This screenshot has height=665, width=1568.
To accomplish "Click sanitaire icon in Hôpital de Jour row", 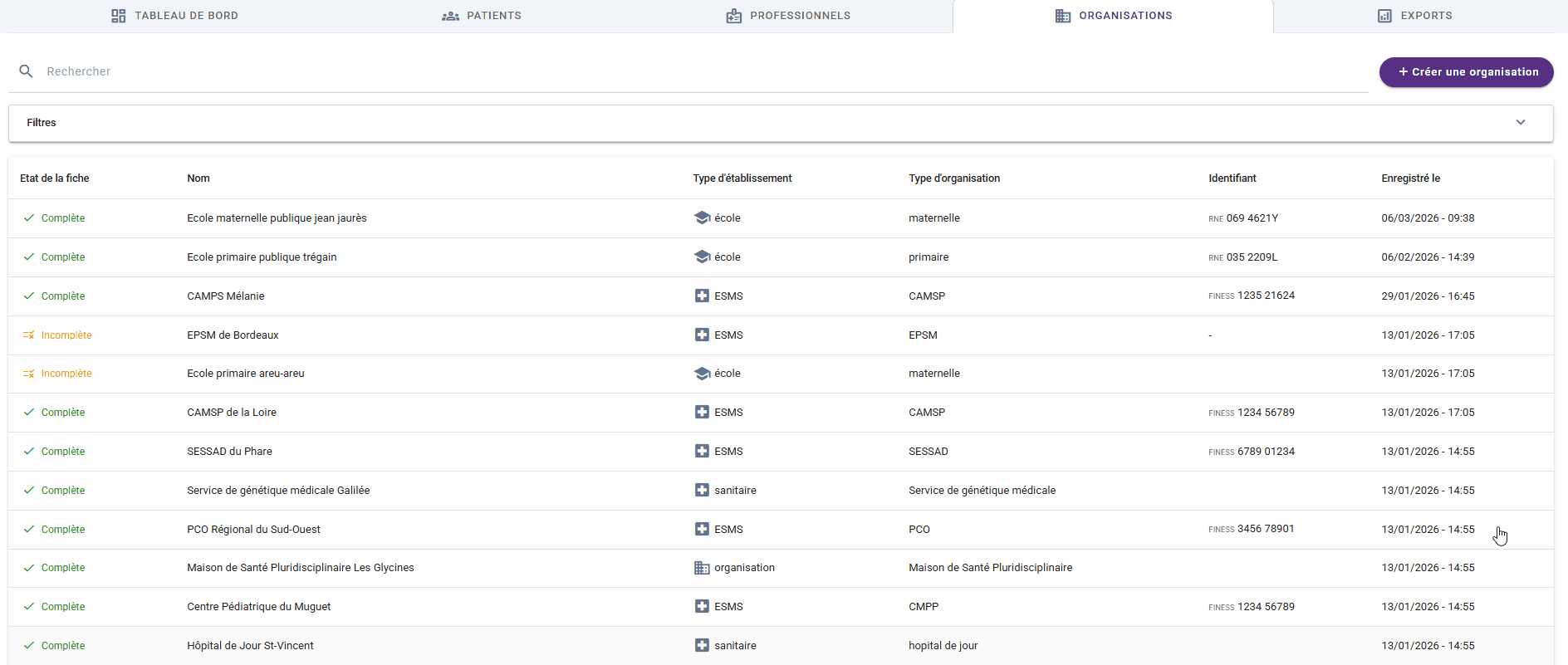I will tap(702, 646).
